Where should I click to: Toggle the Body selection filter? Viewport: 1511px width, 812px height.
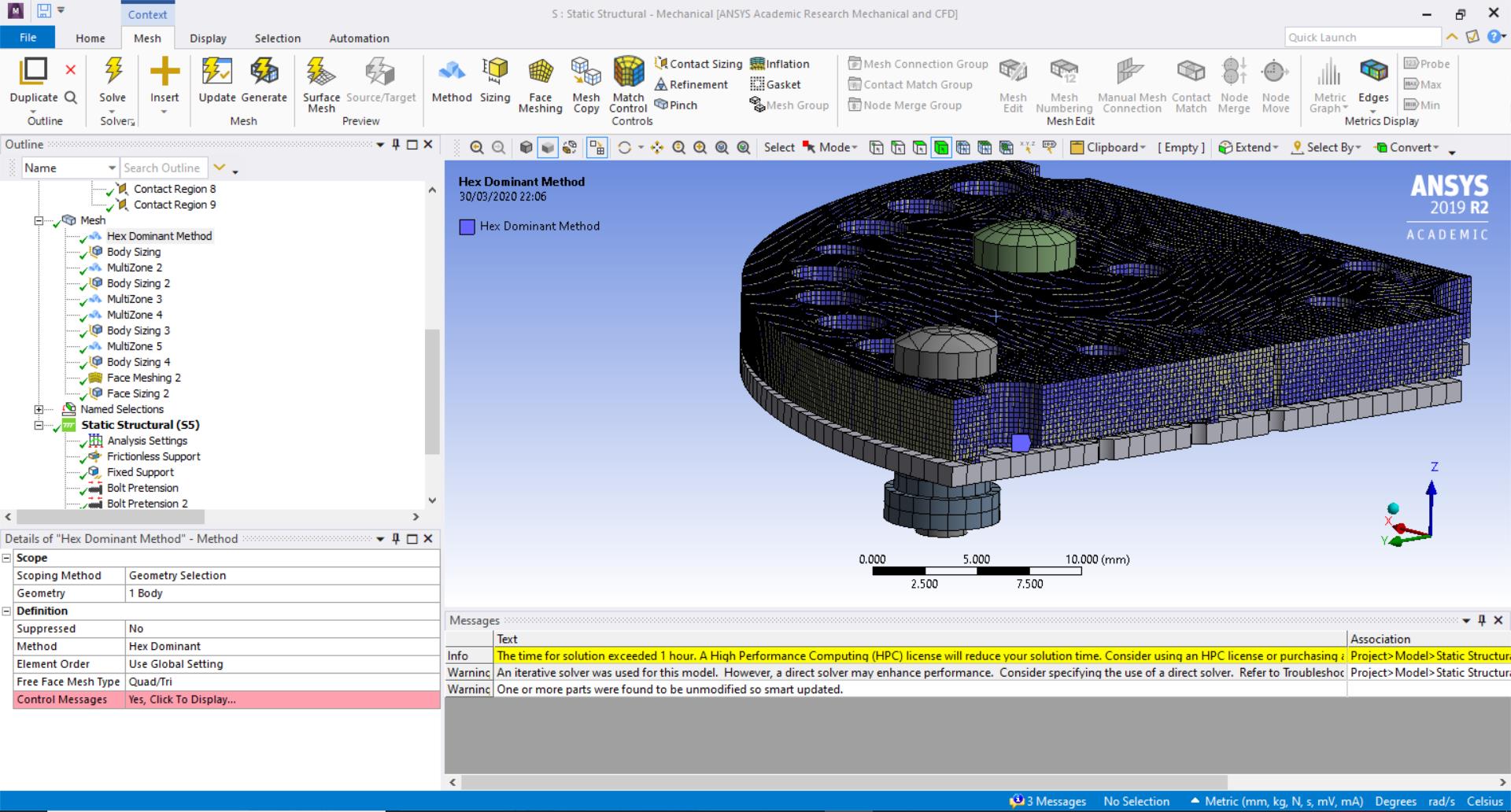941,147
